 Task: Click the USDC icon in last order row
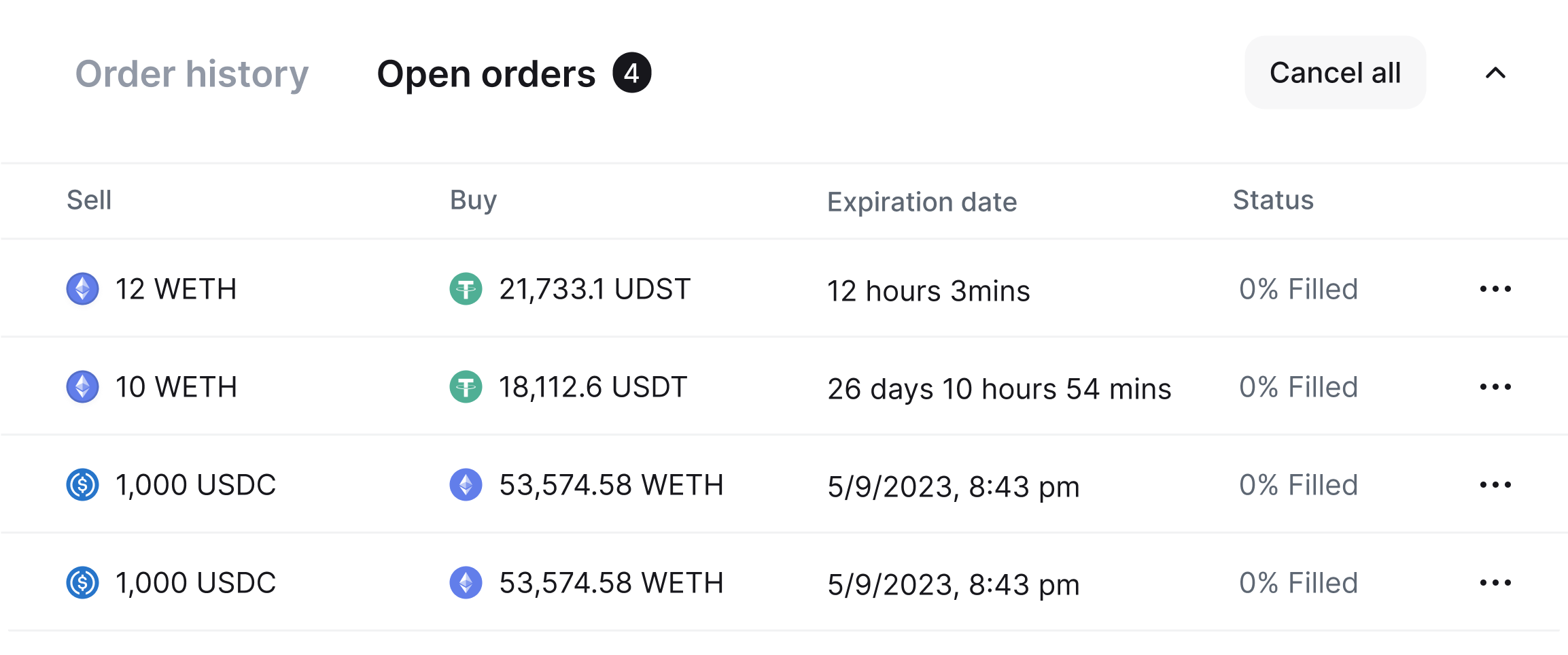click(82, 583)
